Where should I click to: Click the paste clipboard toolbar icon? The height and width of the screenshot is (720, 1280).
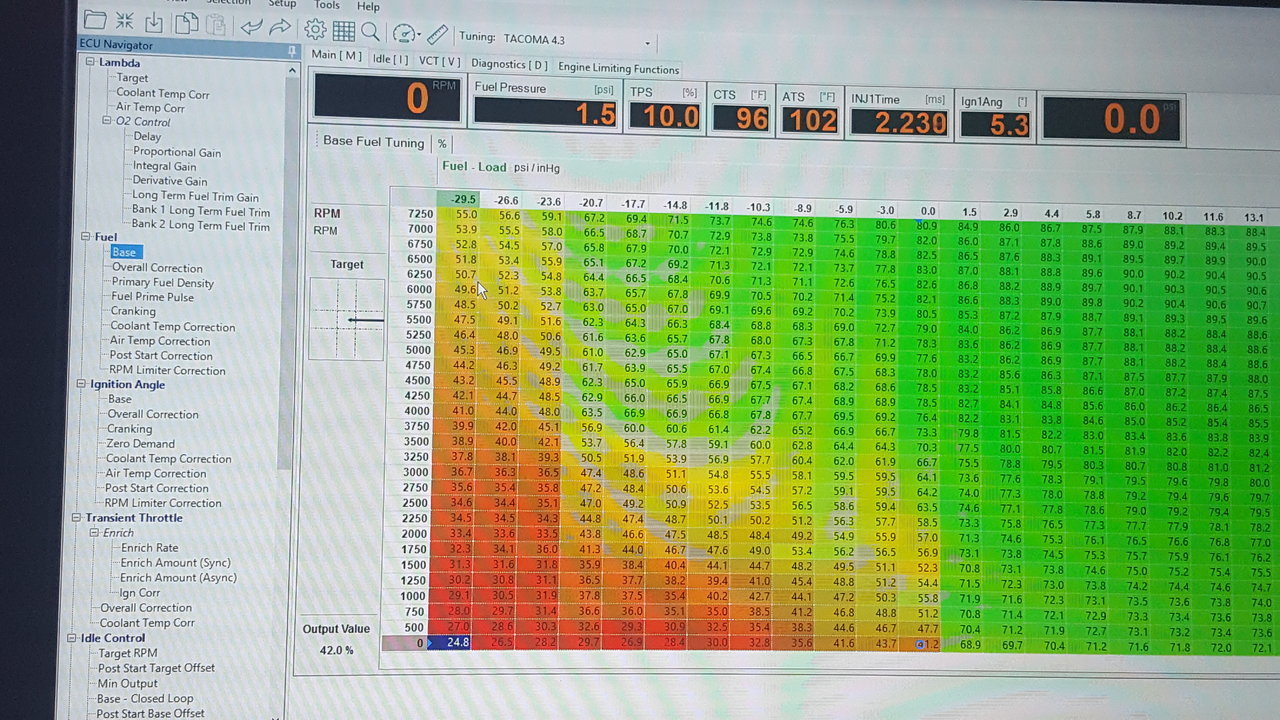click(x=215, y=24)
